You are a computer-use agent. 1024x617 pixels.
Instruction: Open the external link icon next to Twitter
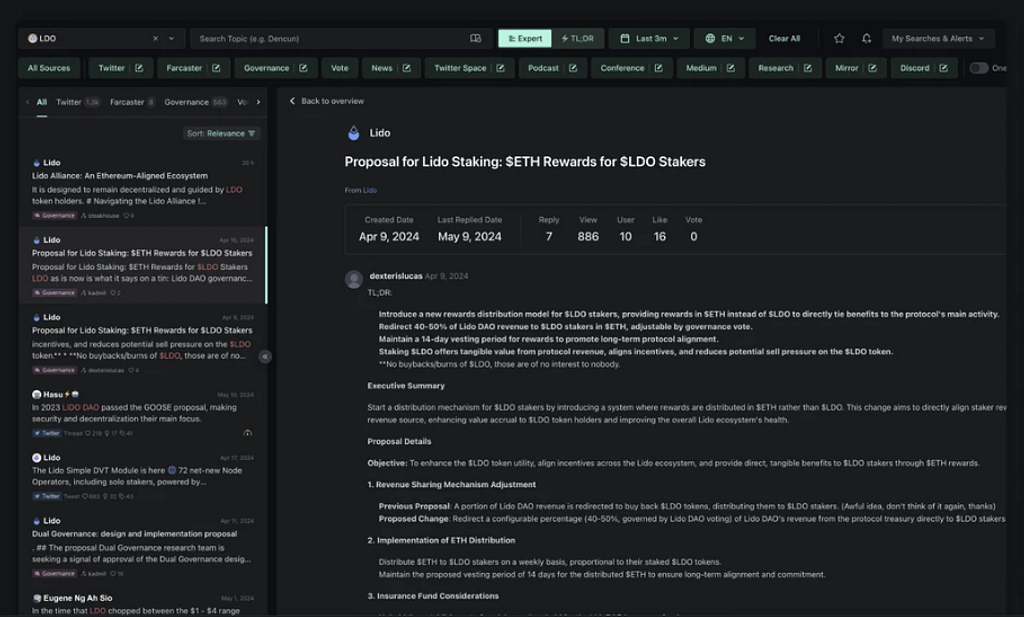(138, 68)
